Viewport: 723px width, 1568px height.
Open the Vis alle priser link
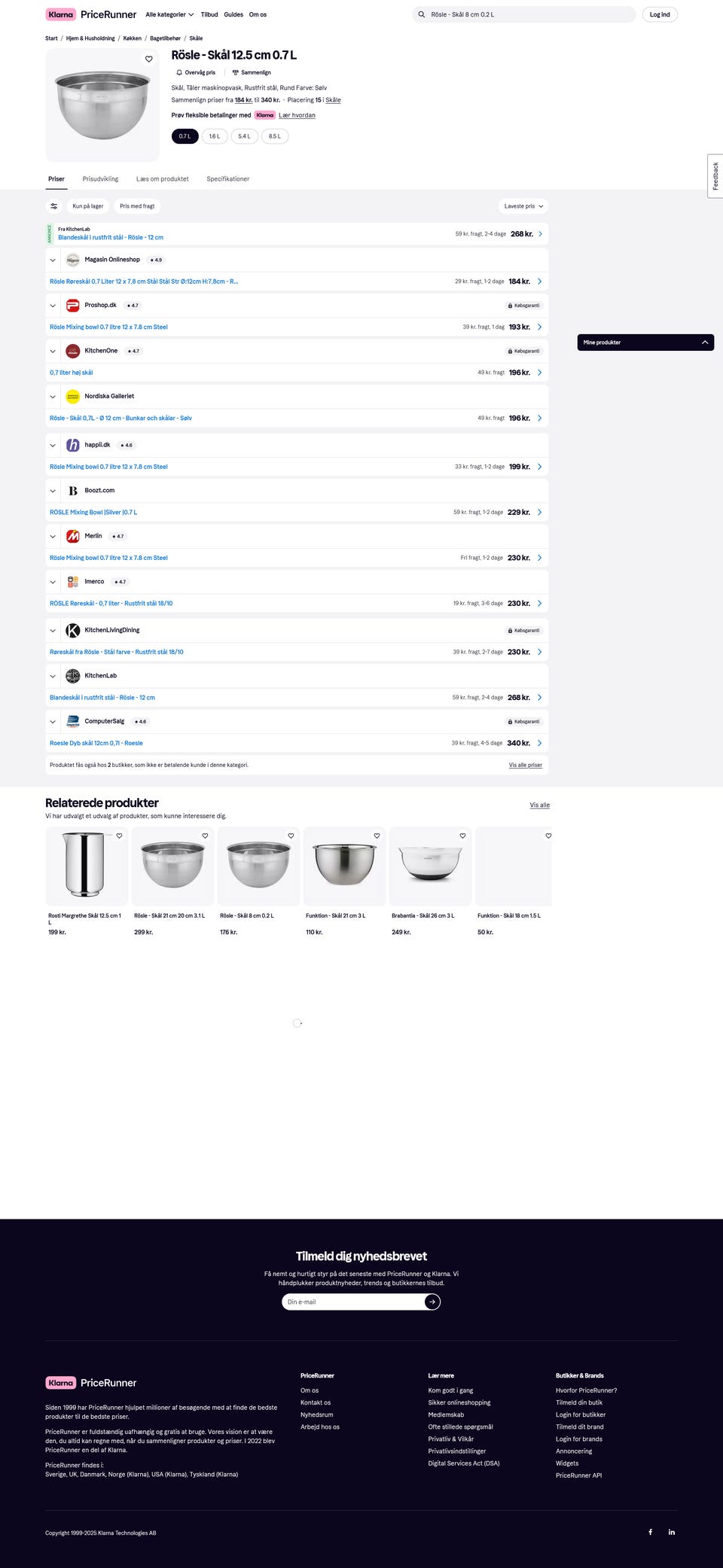coord(526,765)
